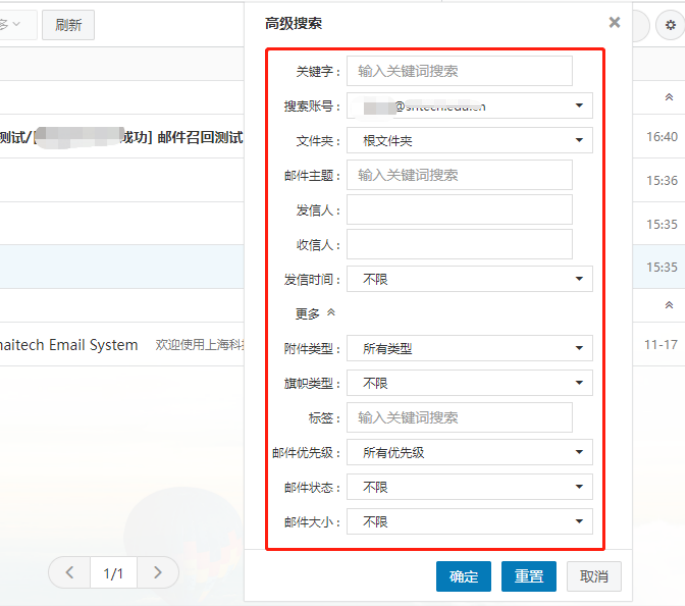Open the 邮件召回测试 email
Image resolution: width=685 pixels, height=606 pixels.
[122, 137]
